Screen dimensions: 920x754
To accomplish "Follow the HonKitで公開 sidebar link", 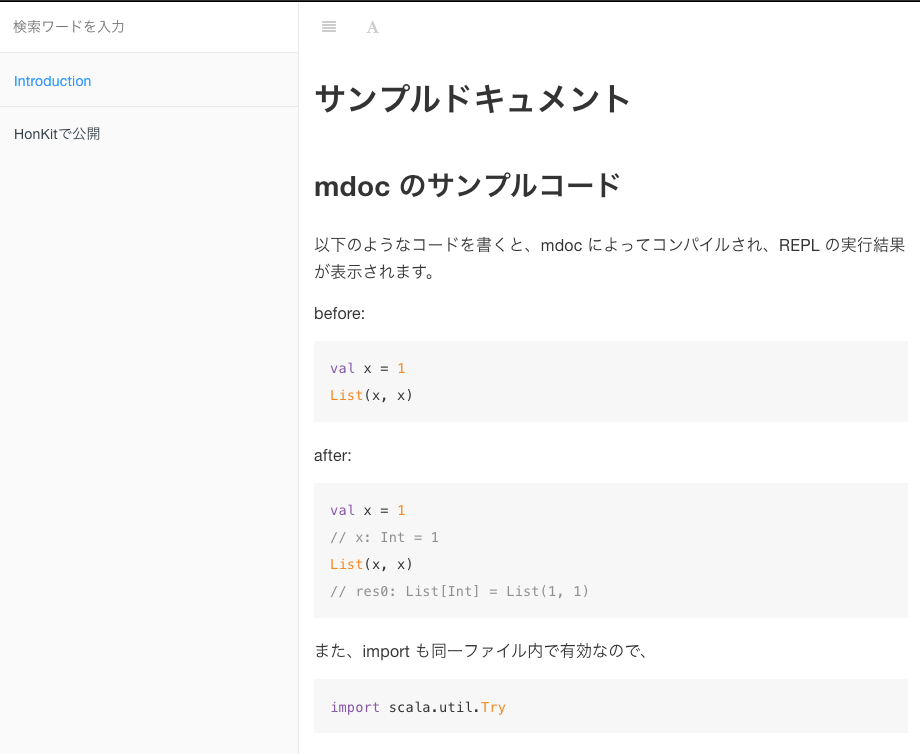I will point(57,134).
